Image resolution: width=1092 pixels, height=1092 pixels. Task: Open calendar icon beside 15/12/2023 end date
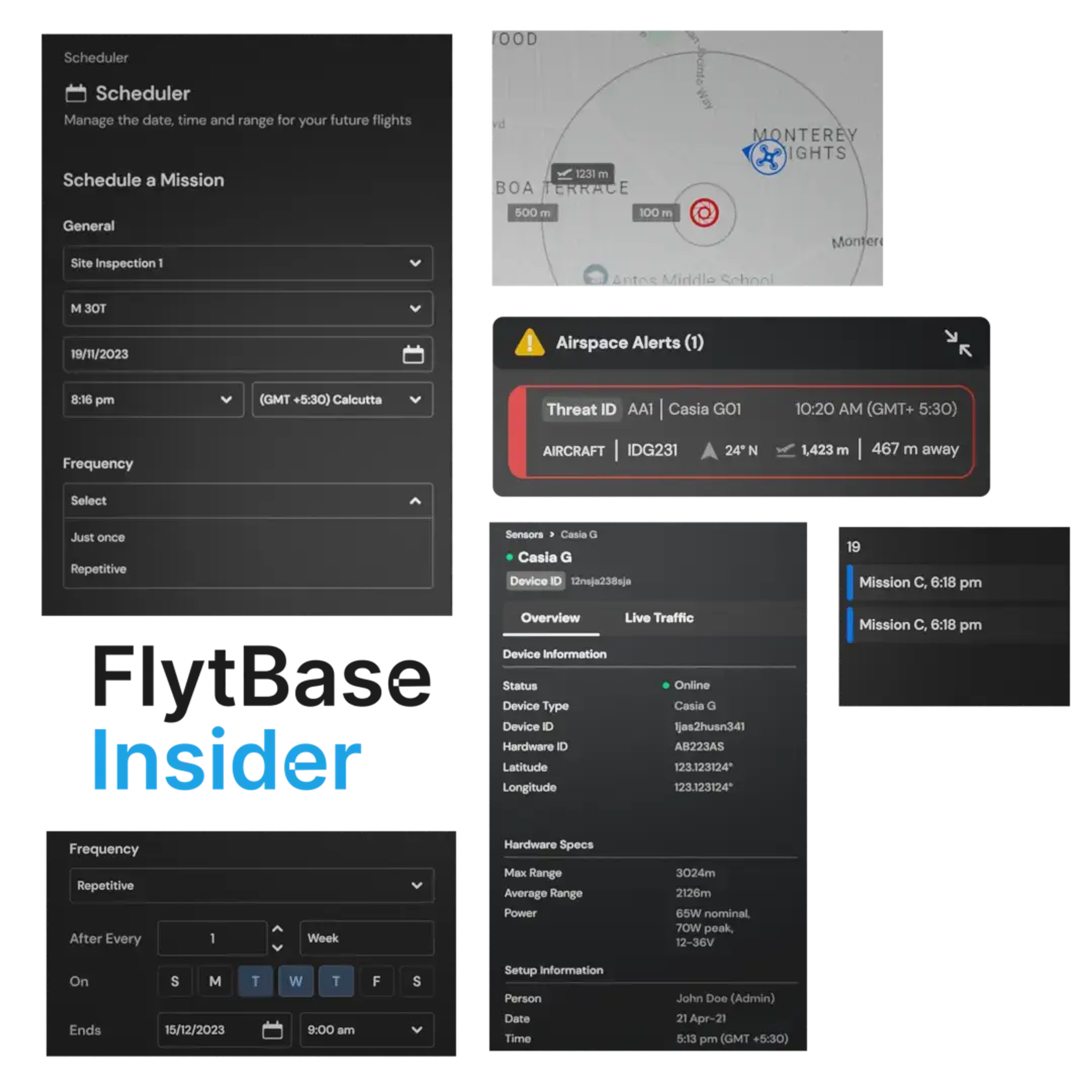point(272,1030)
